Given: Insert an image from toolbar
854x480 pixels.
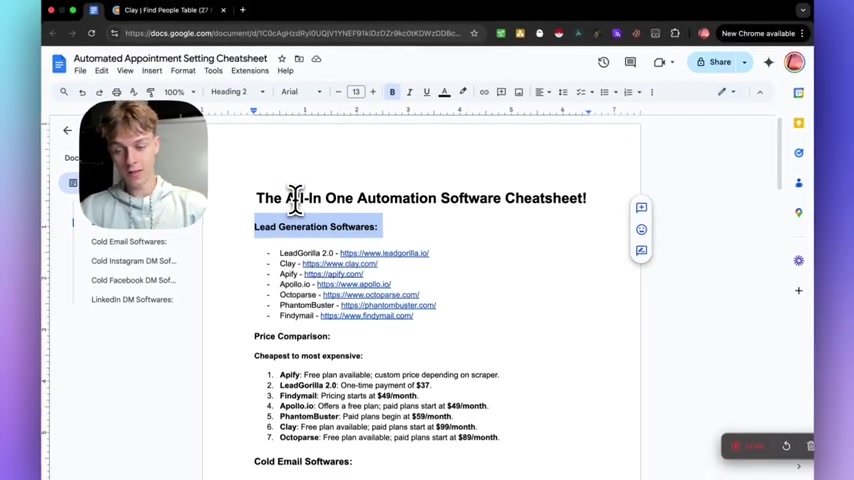Looking at the screenshot, I should 519,92.
